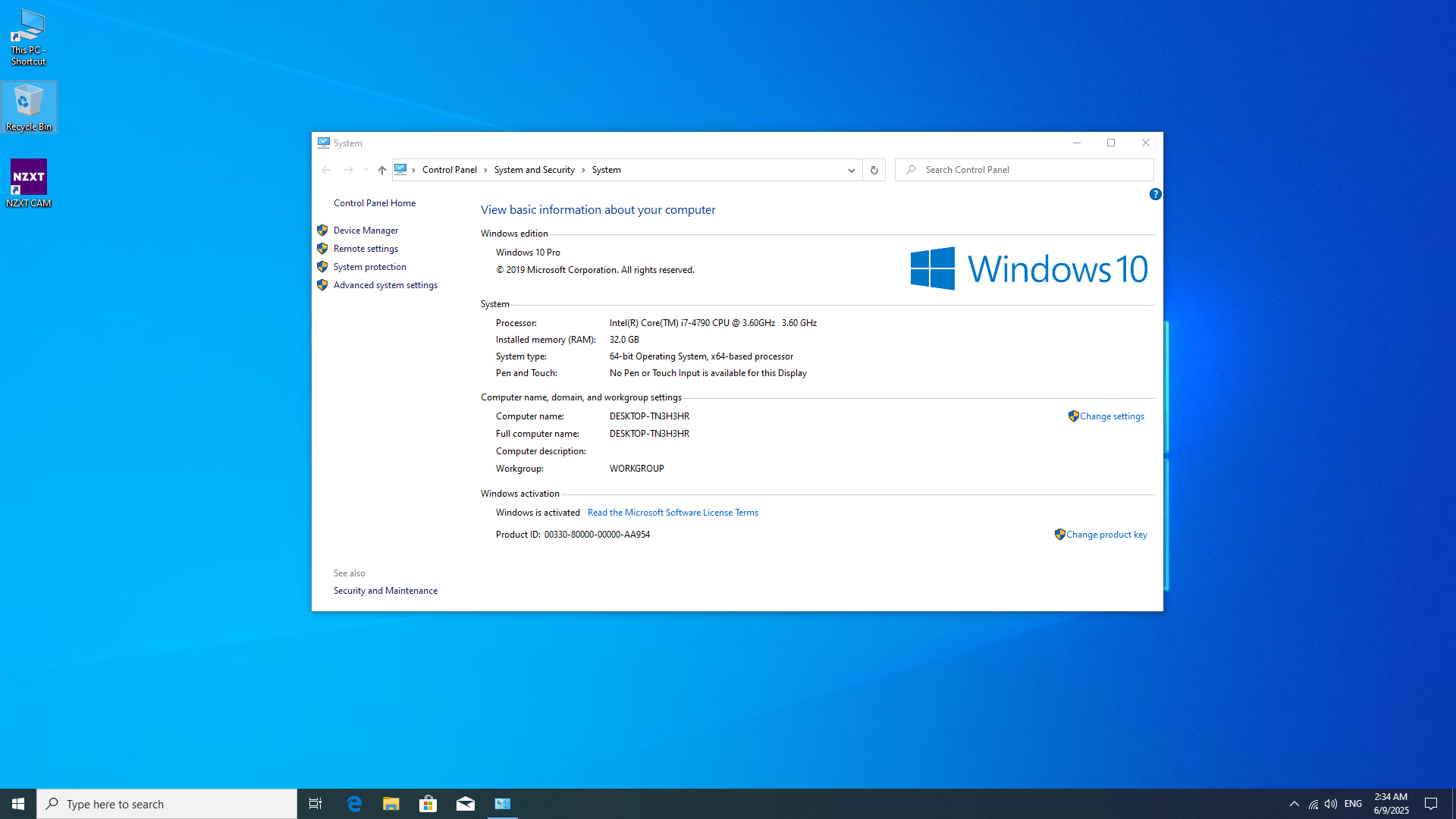The image size is (1456, 819).
Task: Expand chevron before Control Panel breadcrumb
Action: [413, 170]
